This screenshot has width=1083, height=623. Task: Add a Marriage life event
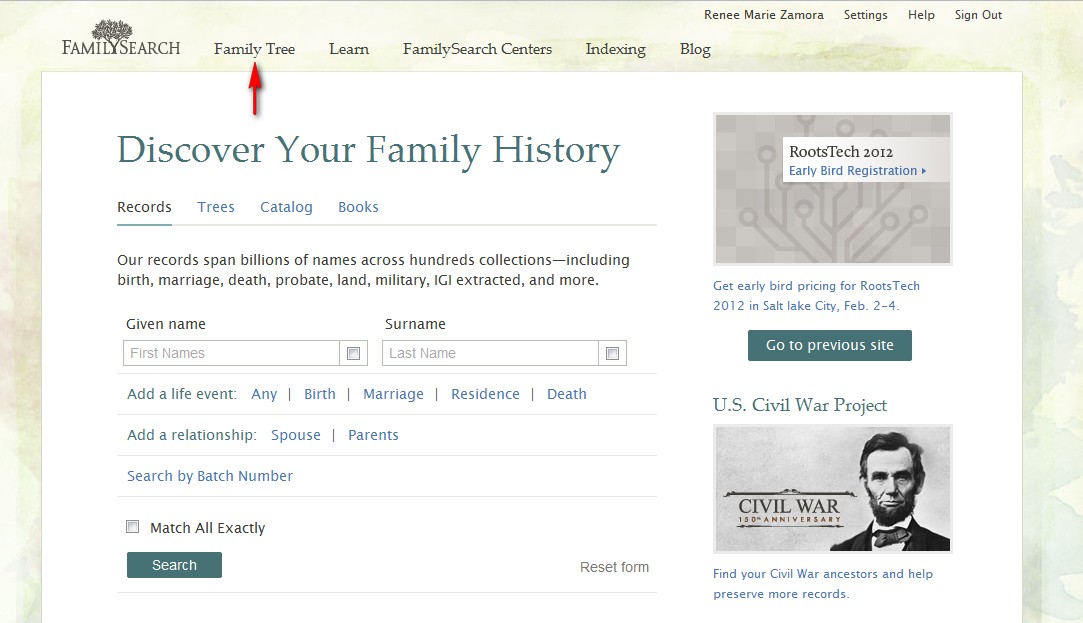(x=394, y=394)
